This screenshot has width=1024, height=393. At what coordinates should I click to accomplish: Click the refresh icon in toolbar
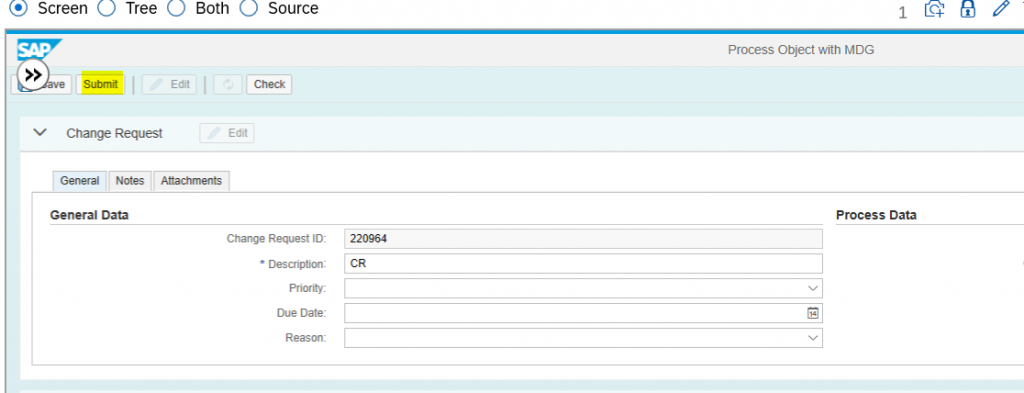228,84
